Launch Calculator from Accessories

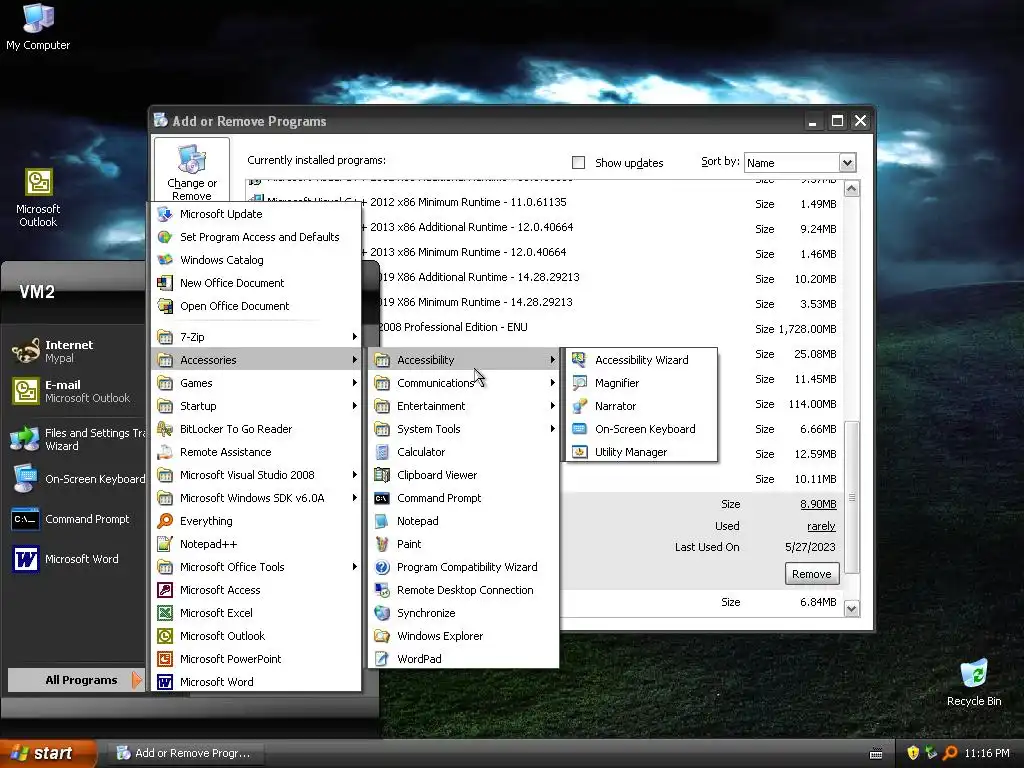click(464, 452)
